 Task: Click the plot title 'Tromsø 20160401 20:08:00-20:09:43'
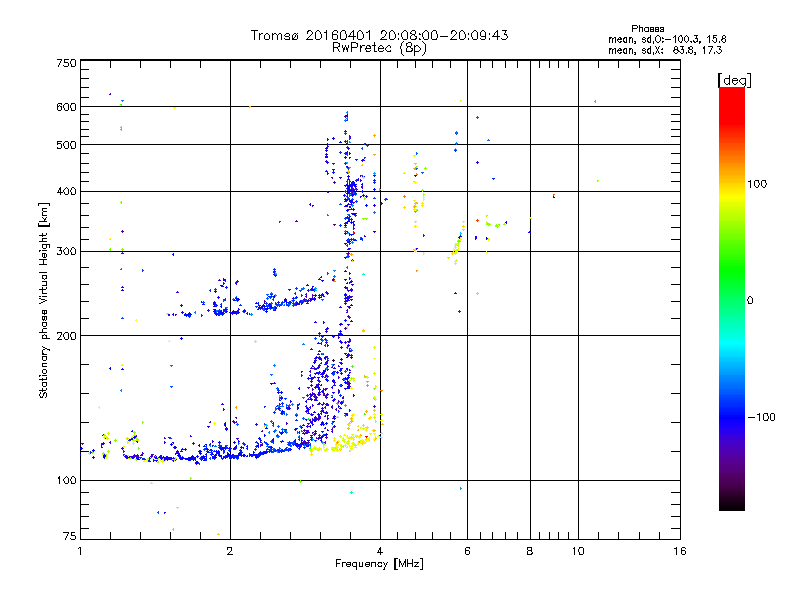point(380,35)
